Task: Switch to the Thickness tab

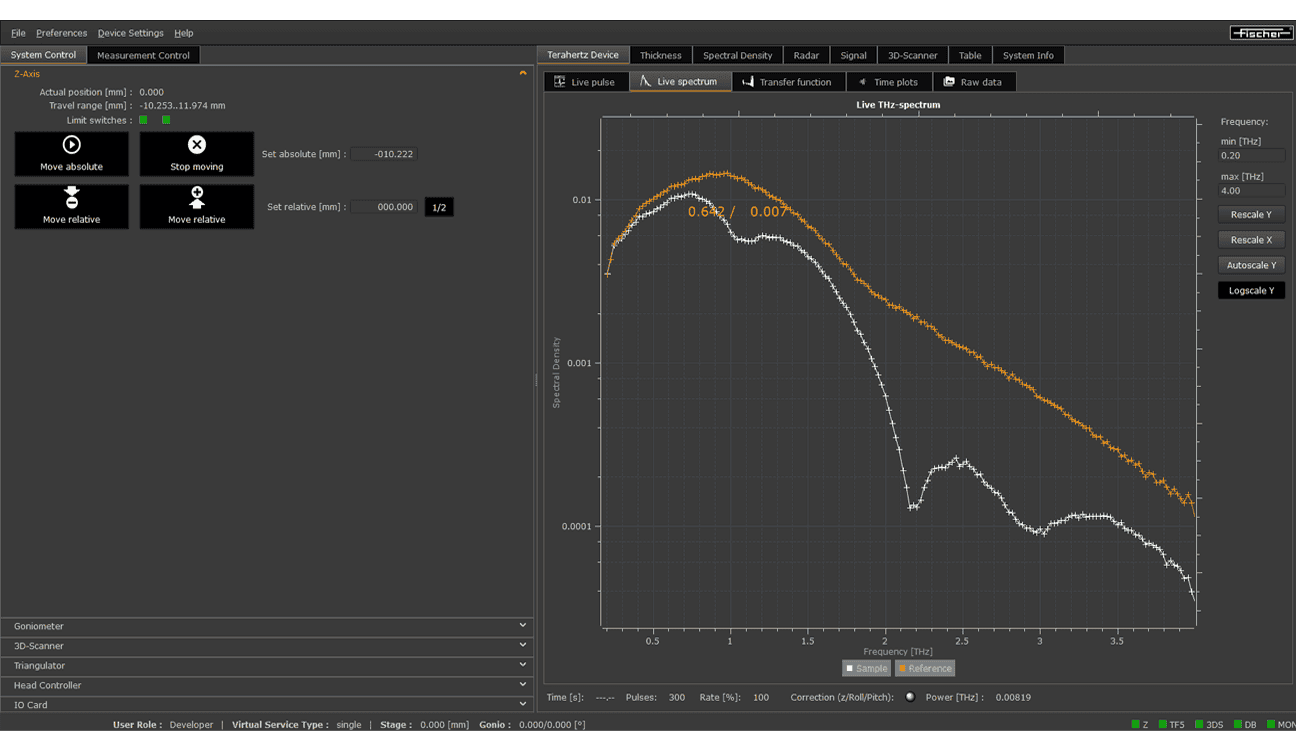Action: click(x=660, y=55)
